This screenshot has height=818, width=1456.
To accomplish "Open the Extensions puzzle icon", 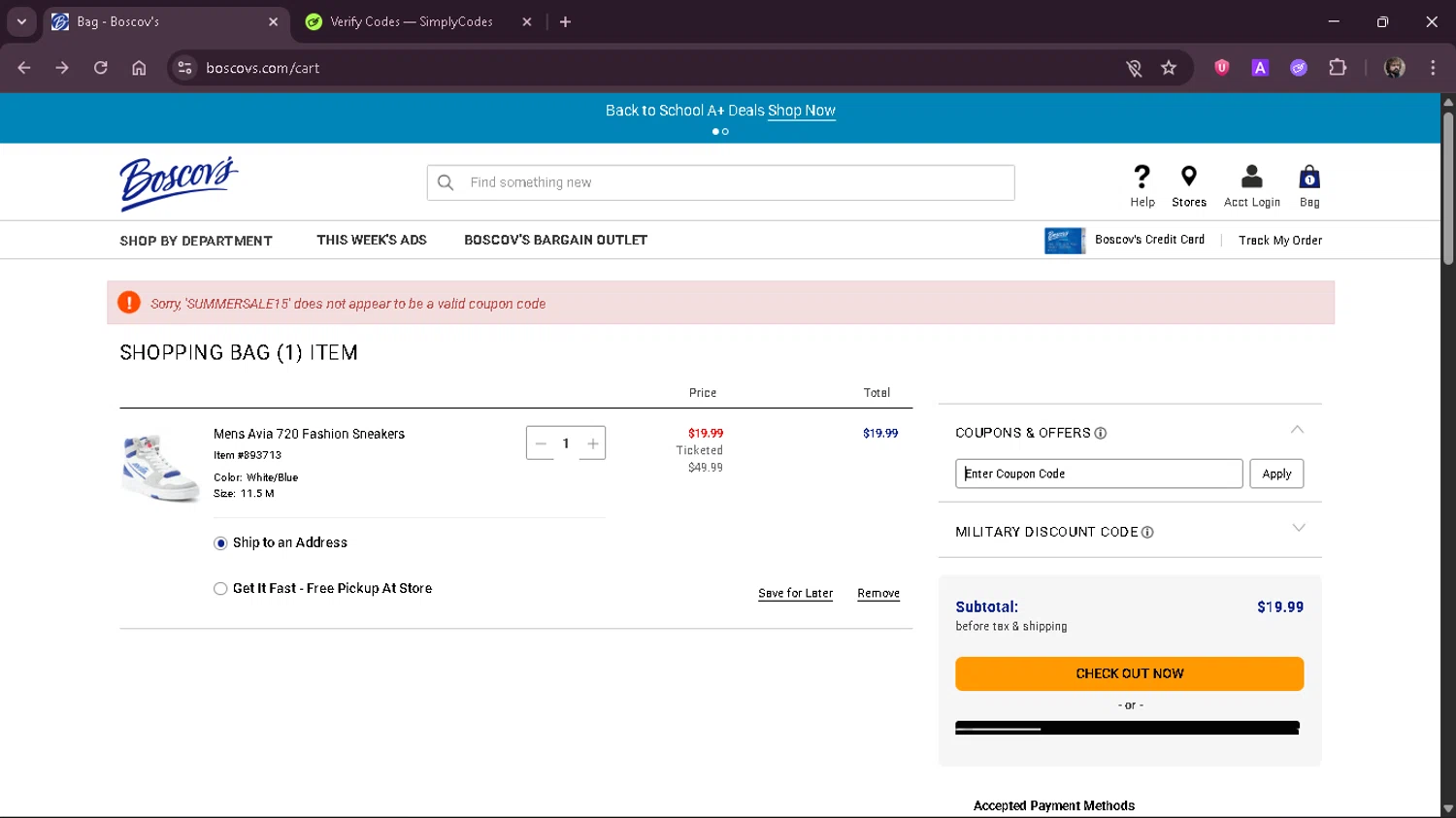I will [1338, 68].
